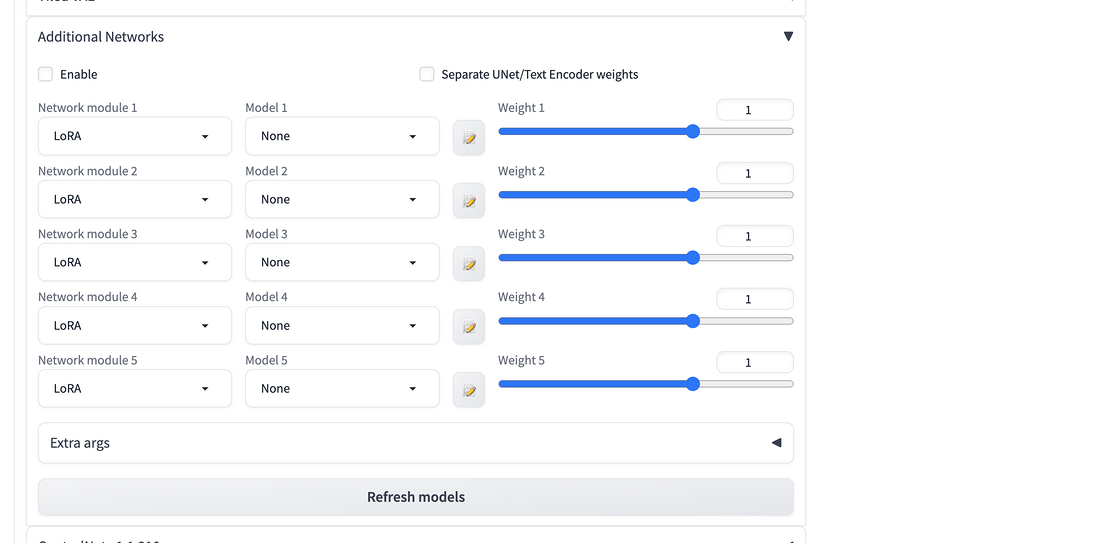Tick the Enable checkbox
Viewport: 1098px width, 543px height.
[x=45, y=74]
